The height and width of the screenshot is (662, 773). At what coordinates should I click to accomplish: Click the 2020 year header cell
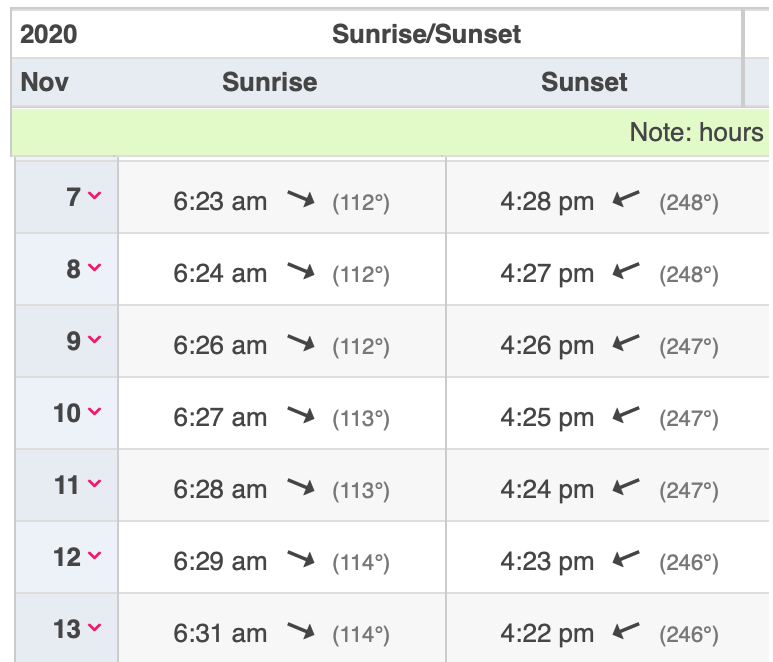48,34
